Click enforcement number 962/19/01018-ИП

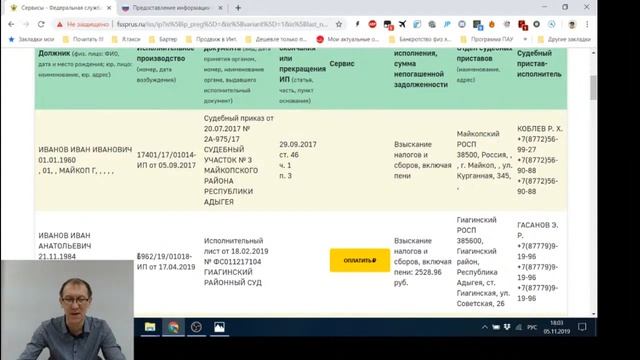[x=165, y=262]
